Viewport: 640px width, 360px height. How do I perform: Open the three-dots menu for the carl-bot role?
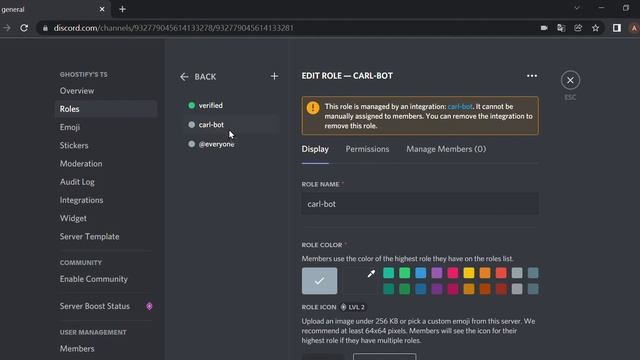[531, 76]
